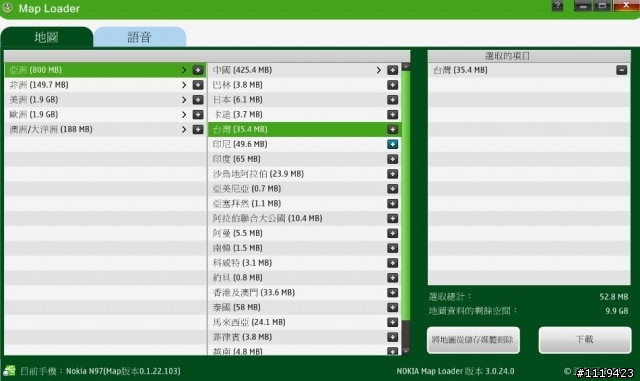Click the 52.8 MB selection total value
This screenshot has width=640, height=381.
point(613,297)
